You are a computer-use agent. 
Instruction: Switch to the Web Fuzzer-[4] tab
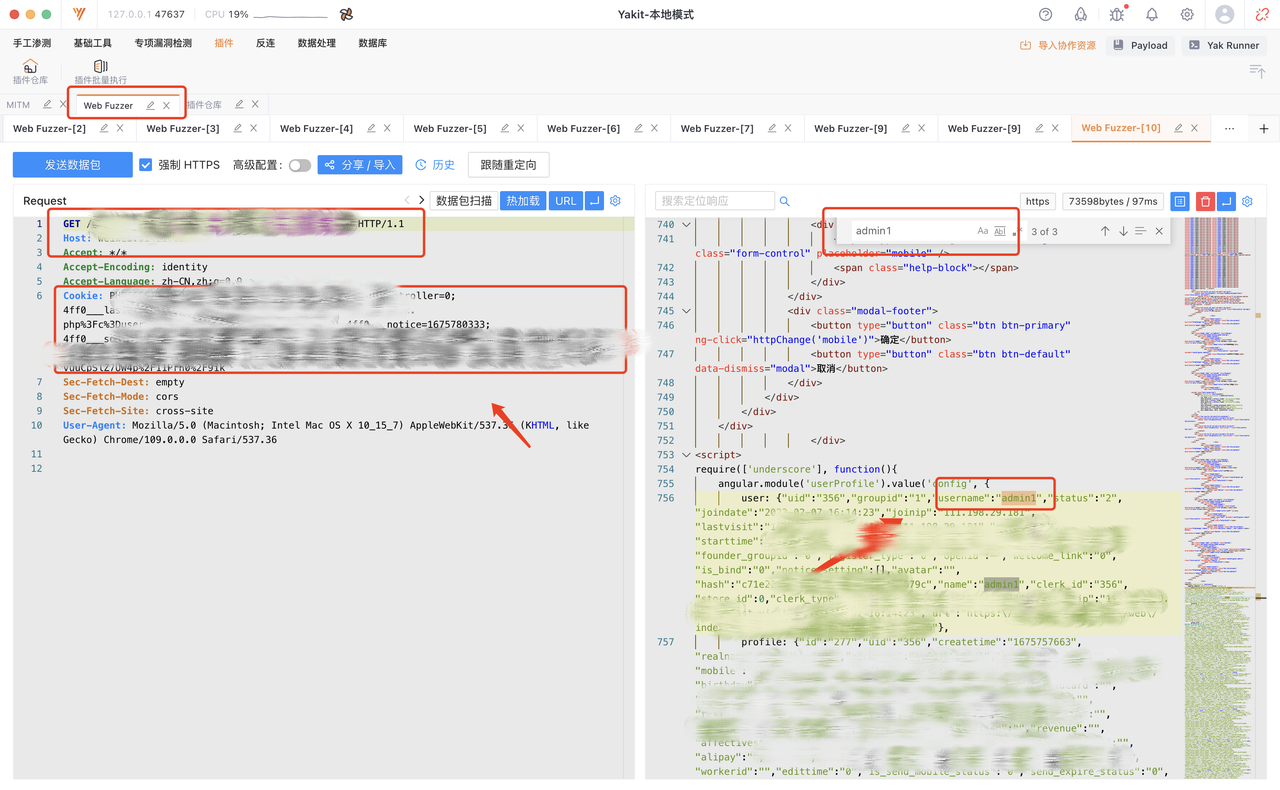(316, 128)
